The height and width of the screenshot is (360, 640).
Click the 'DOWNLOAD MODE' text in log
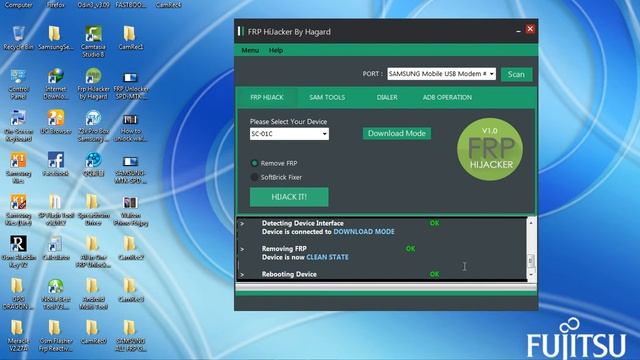point(364,232)
